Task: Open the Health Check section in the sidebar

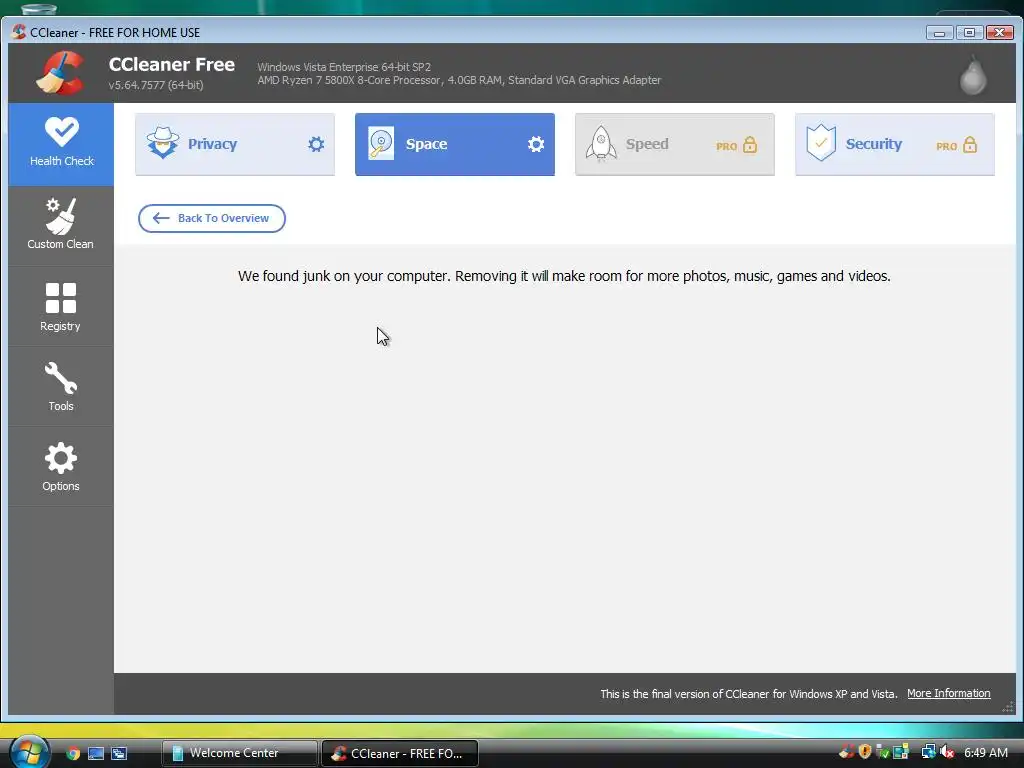Action: [x=61, y=144]
